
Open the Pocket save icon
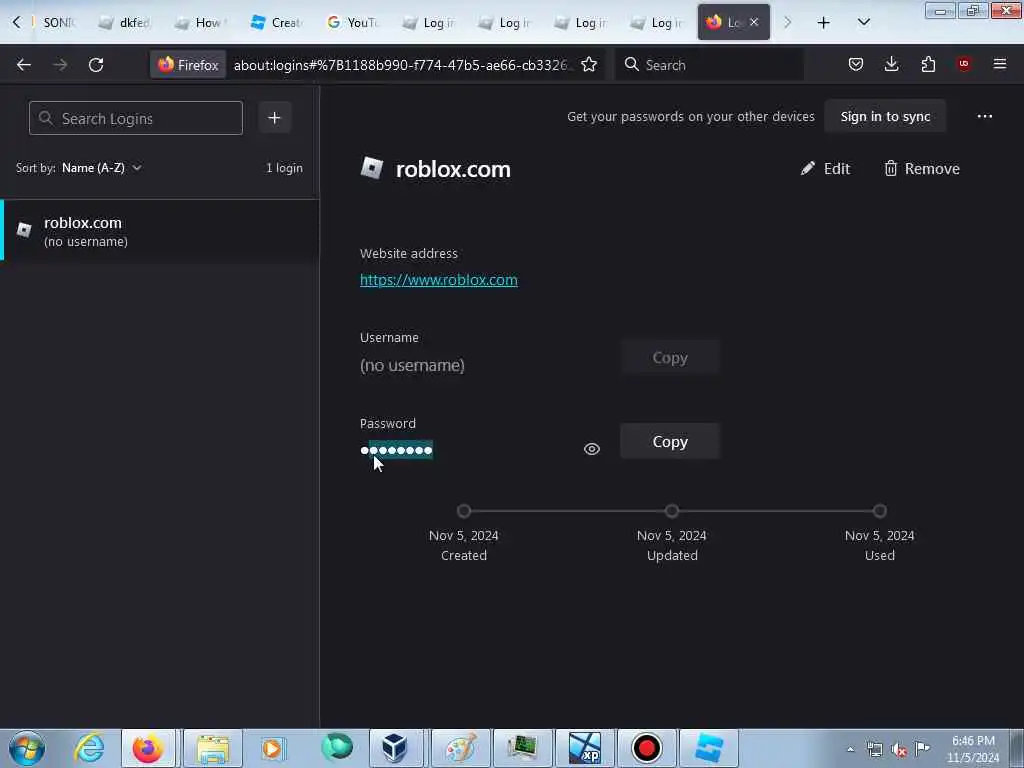point(856,64)
